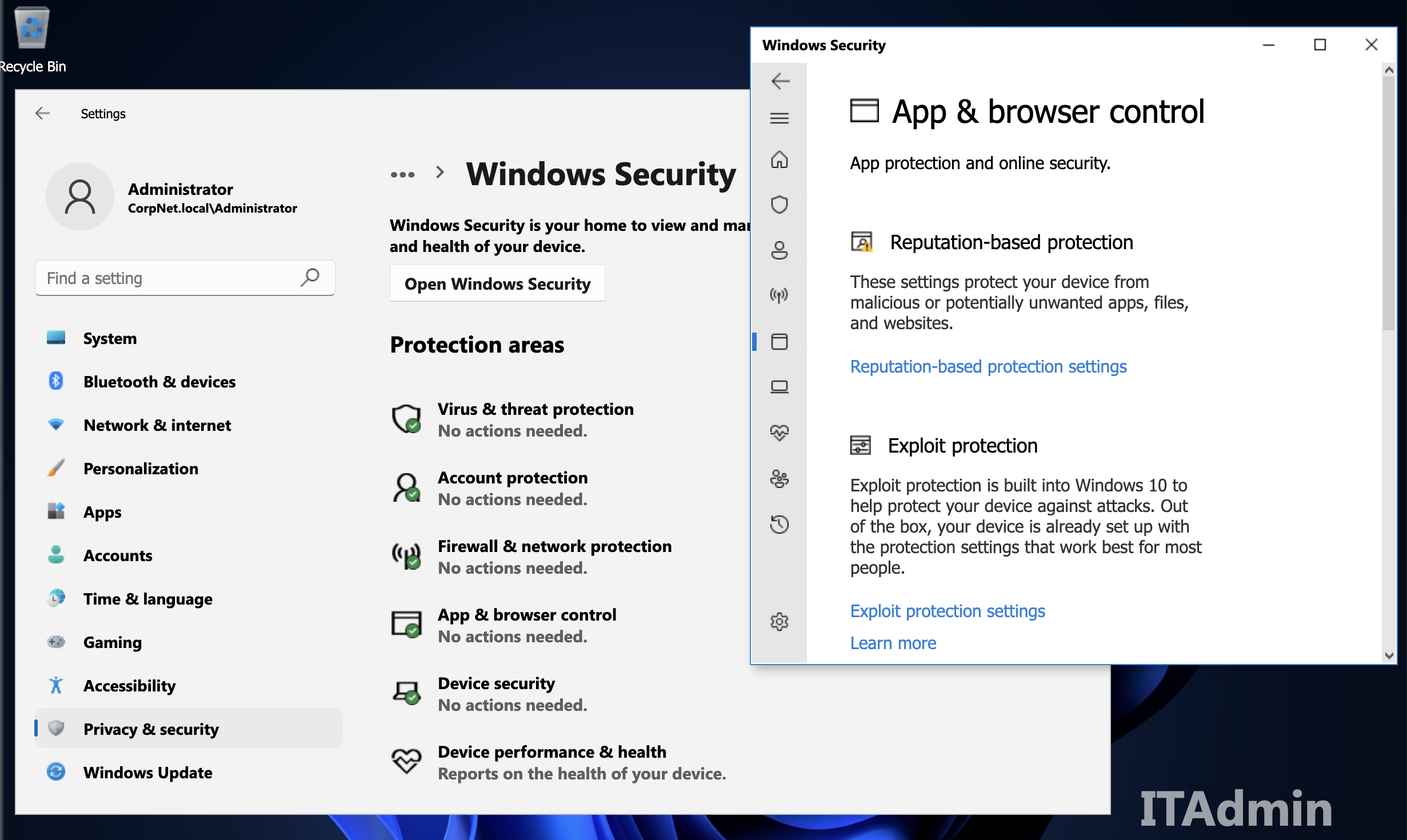
Task: Open Device performance & health heart icon
Action: 780,432
